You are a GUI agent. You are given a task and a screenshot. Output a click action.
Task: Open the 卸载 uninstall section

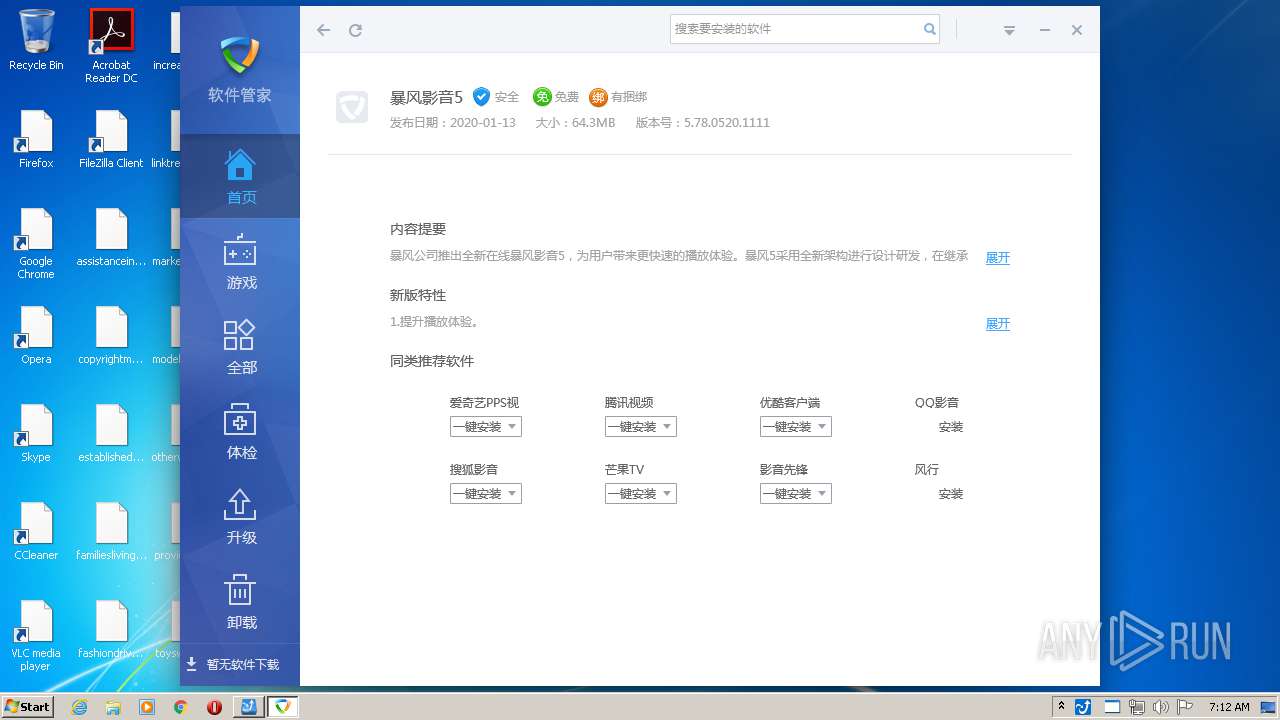tap(240, 602)
